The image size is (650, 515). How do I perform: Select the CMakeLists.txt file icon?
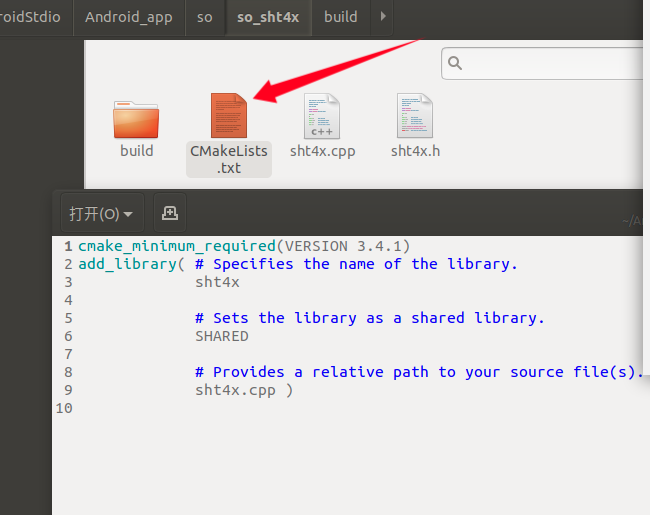(x=229, y=116)
